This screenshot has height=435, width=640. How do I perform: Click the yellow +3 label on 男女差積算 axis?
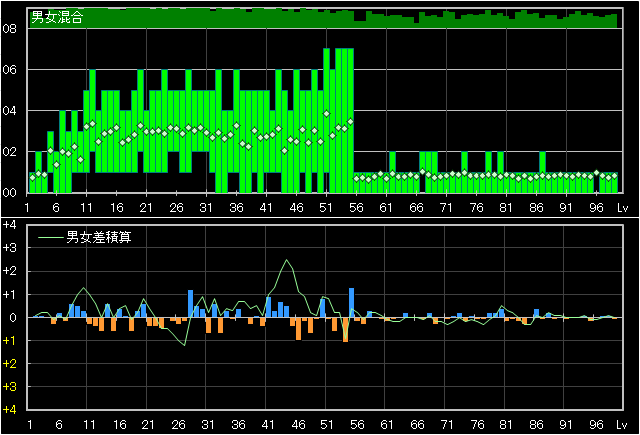tap(10, 386)
